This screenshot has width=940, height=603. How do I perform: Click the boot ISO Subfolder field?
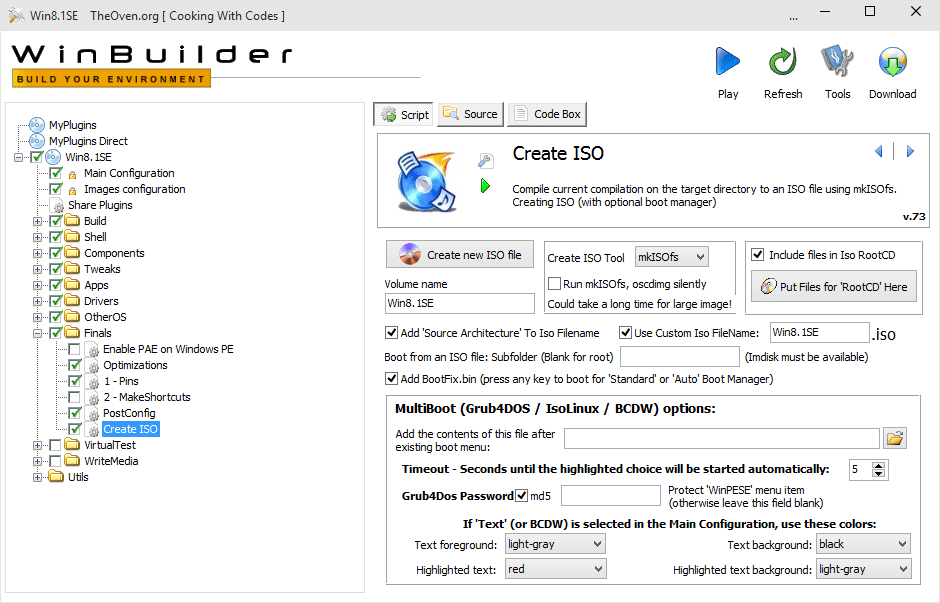click(680, 357)
